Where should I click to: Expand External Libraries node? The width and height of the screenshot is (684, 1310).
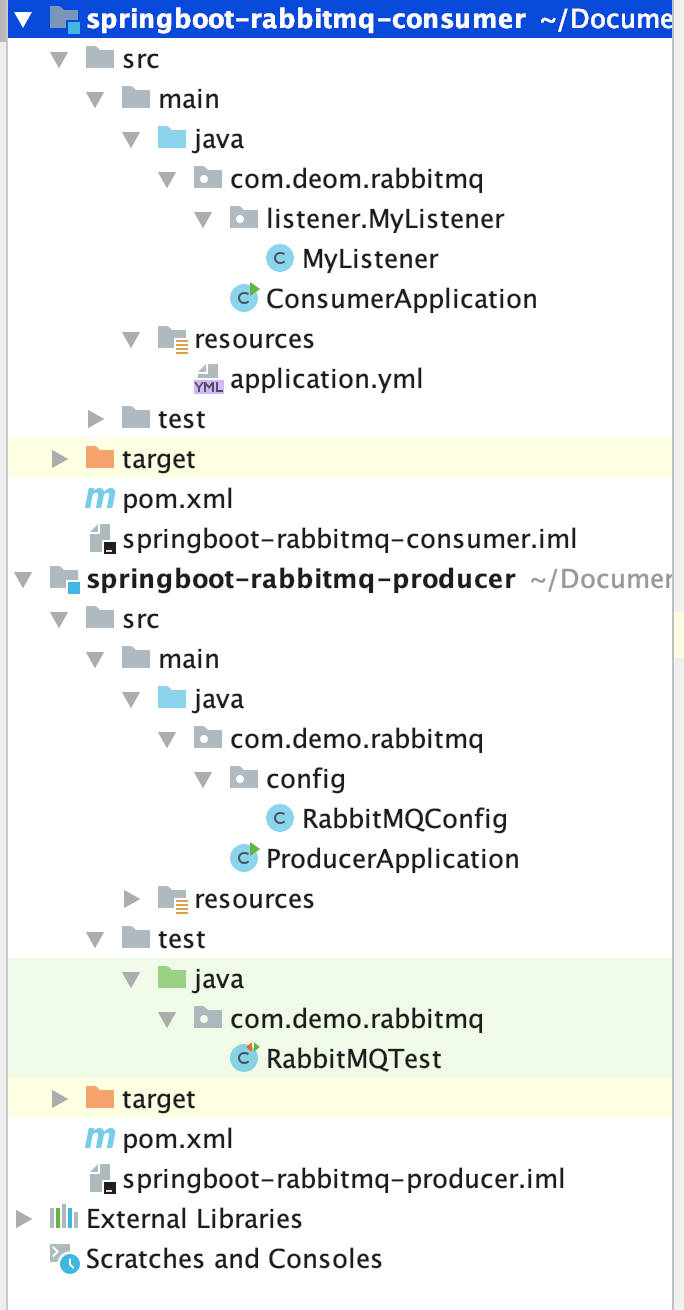(x=23, y=1219)
